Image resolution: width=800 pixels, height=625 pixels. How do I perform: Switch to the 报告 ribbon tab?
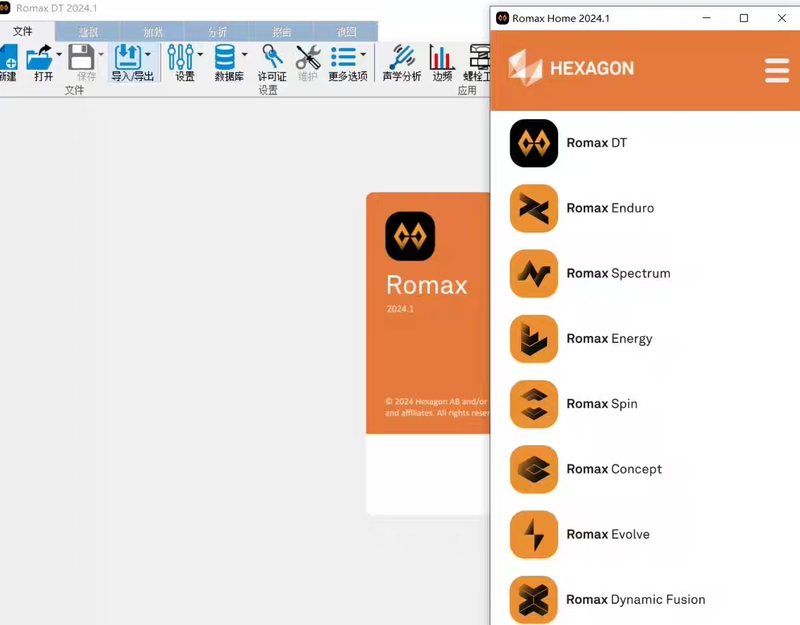[281, 32]
